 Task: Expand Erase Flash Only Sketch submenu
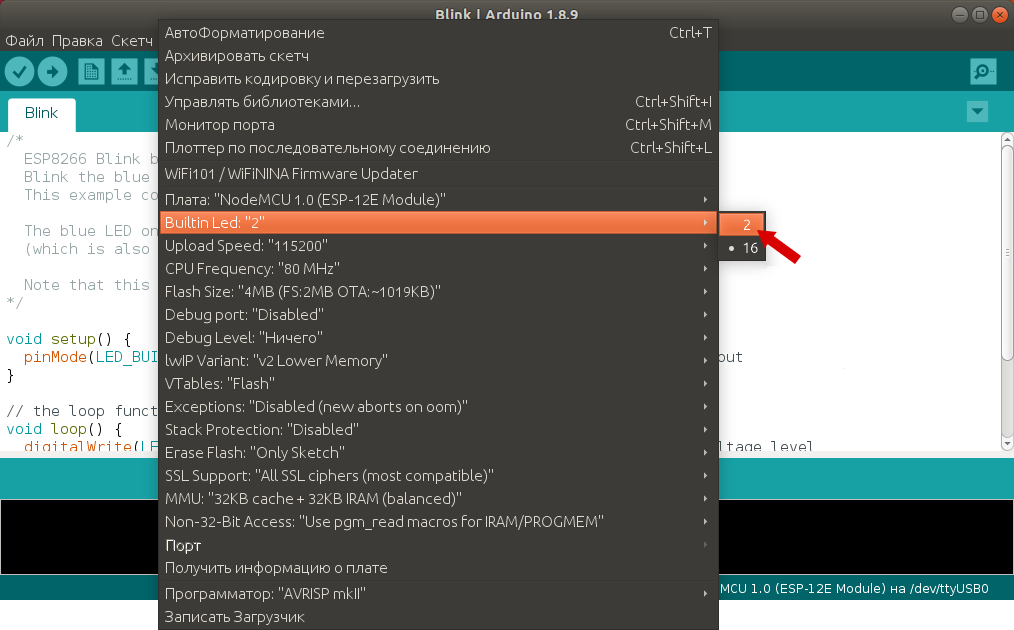tap(438, 453)
